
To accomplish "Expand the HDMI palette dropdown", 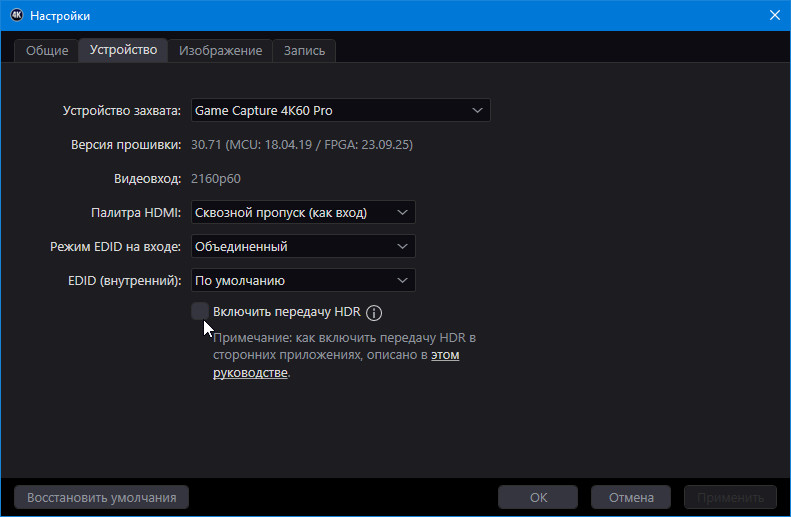I will (x=302, y=212).
